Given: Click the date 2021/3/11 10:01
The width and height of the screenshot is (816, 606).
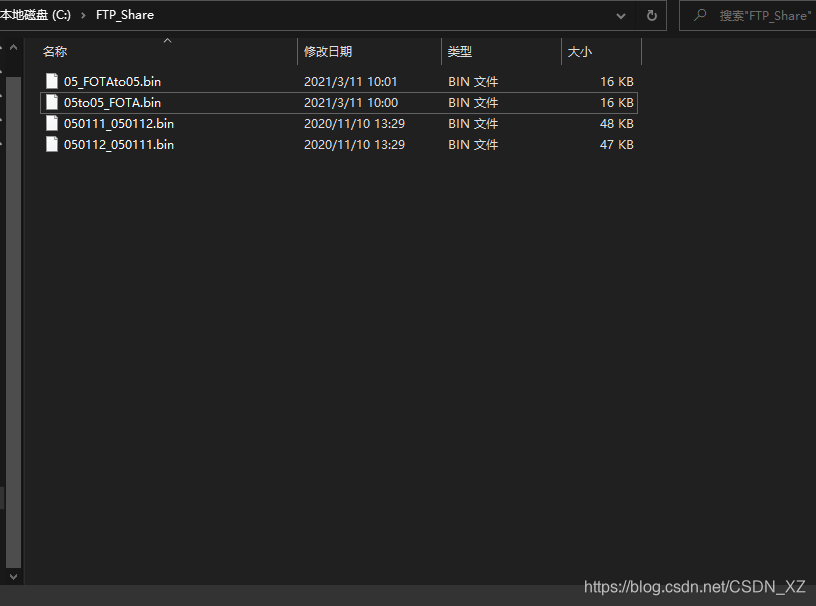Looking at the screenshot, I should pos(350,82).
